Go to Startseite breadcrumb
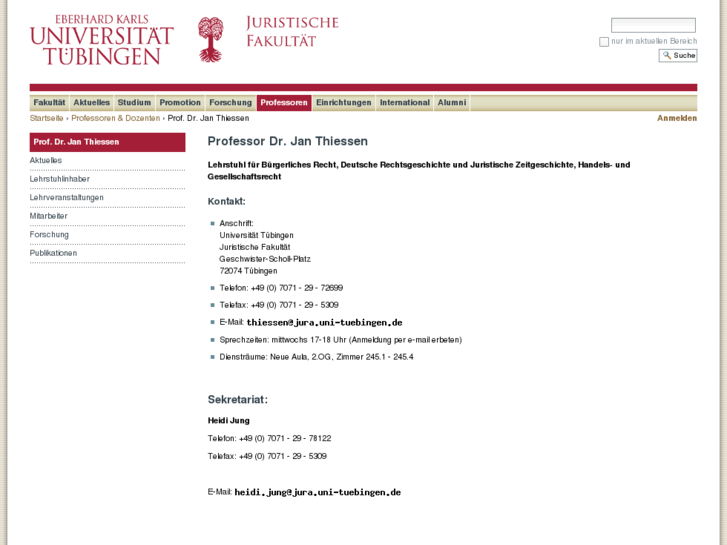727x545 pixels. point(46,118)
